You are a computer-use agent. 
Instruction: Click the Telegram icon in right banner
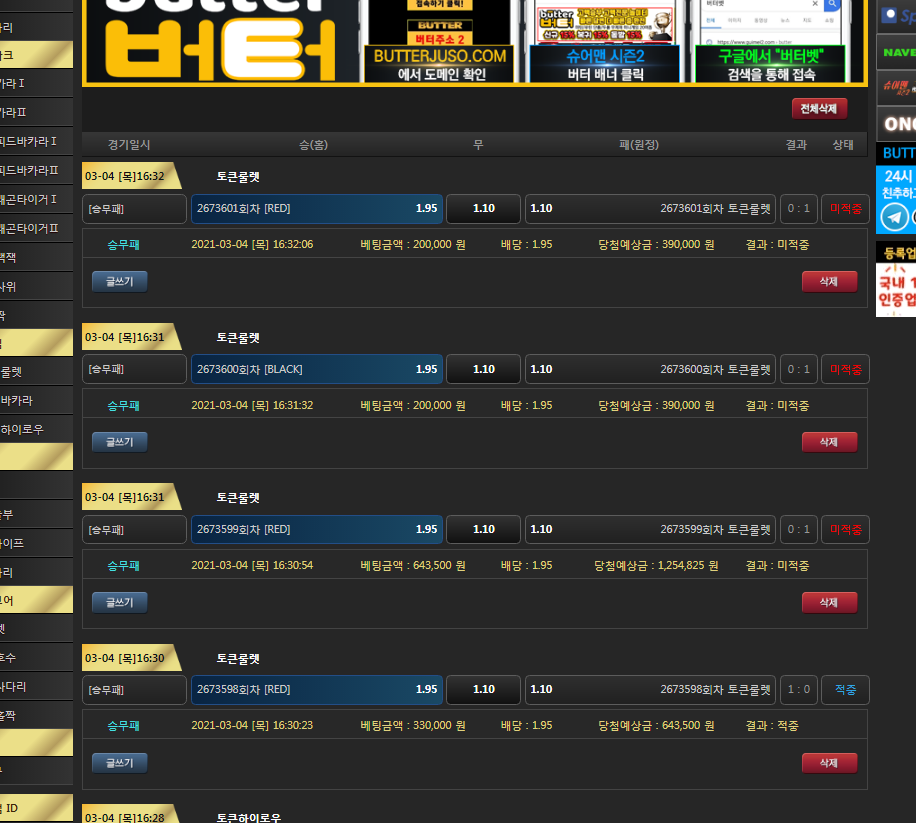coord(895,216)
